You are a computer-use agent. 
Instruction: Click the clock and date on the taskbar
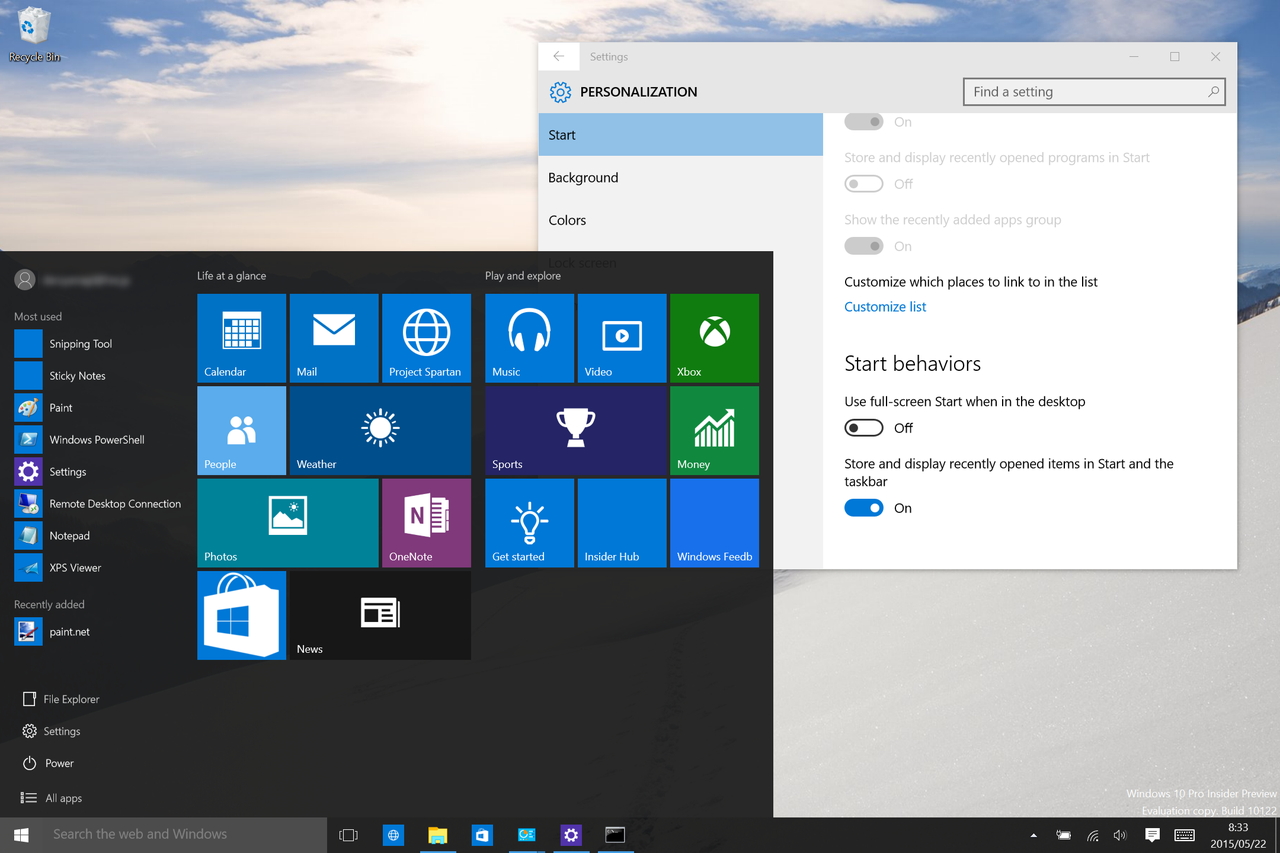click(1237, 835)
